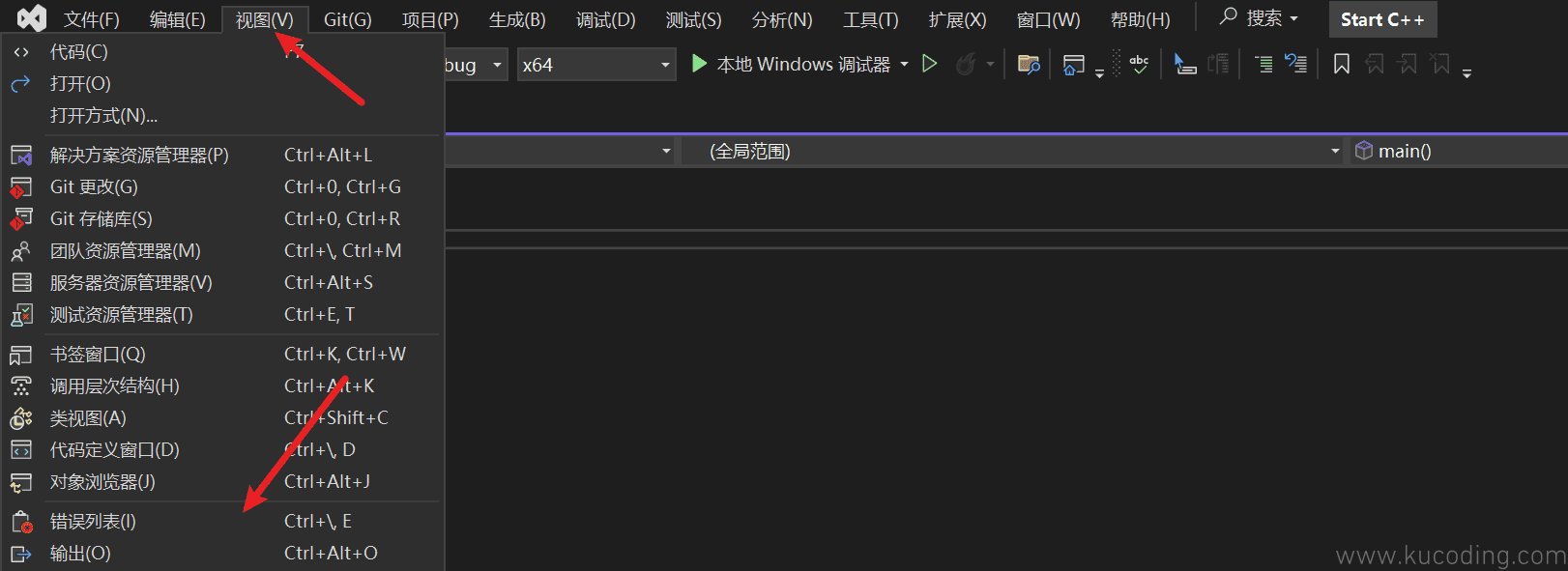Open the 编辑(E) menu
The height and width of the screenshot is (571, 1568).
pos(178,20)
